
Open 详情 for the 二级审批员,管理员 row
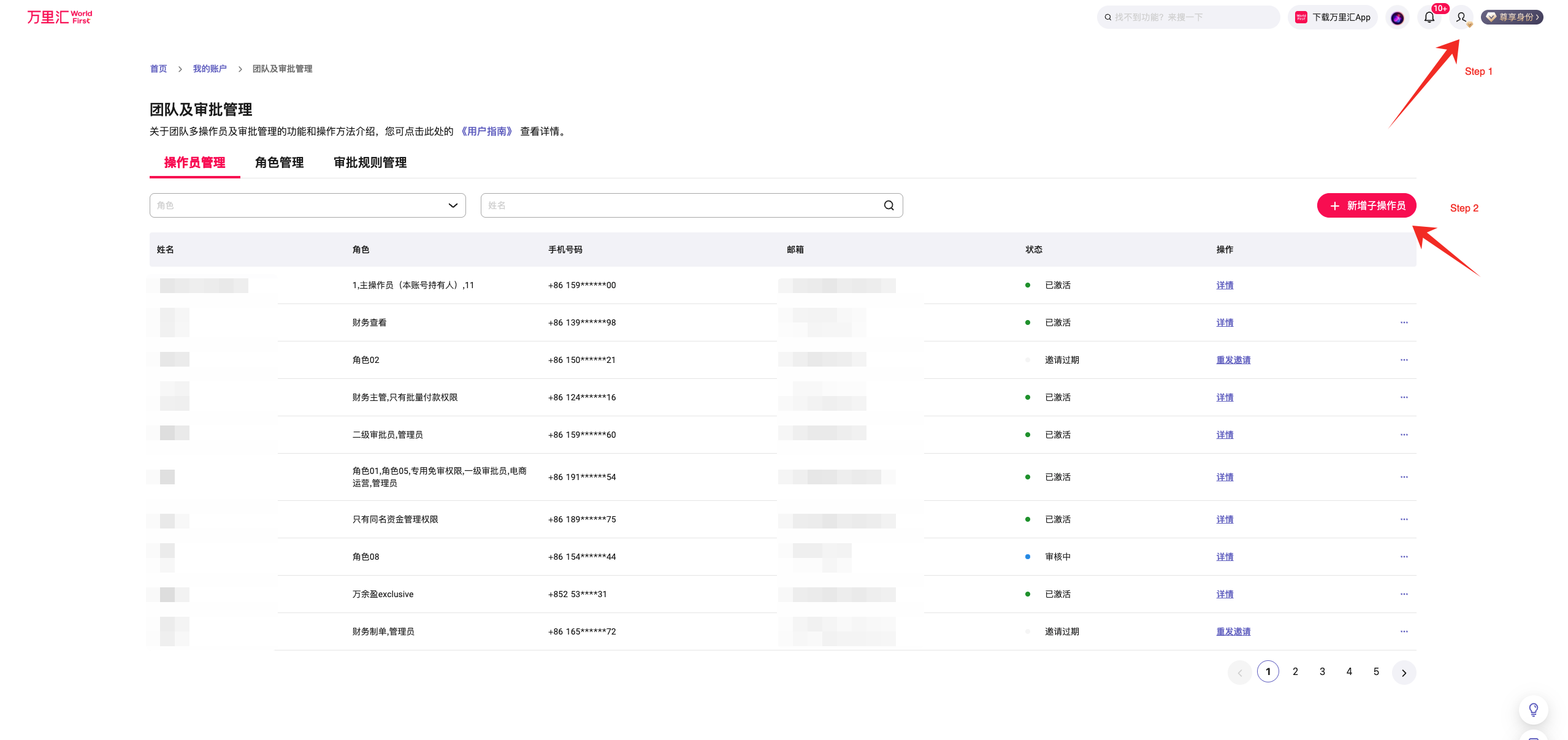(x=1225, y=435)
